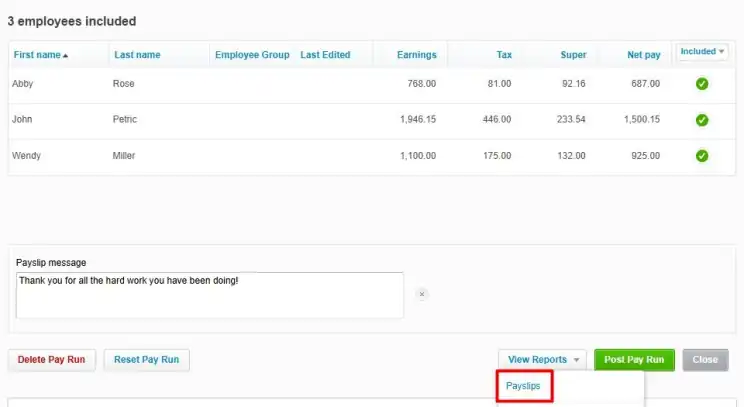744x407 pixels.
Task: Sort by Super column header
Action: point(573,55)
